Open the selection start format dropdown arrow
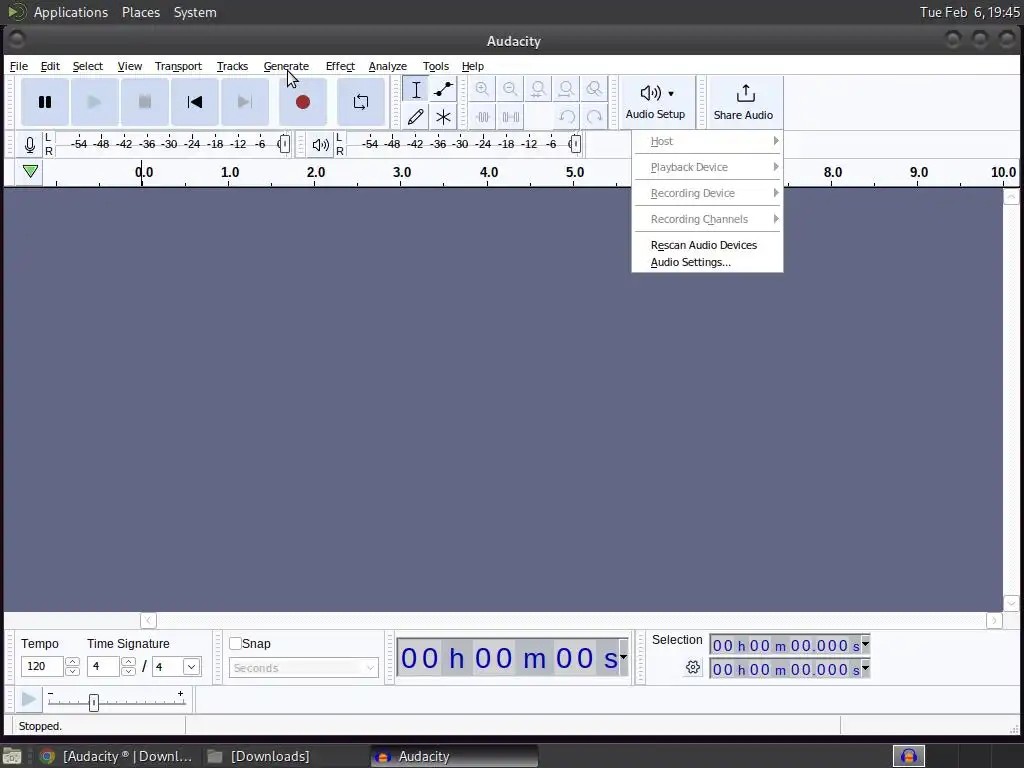This screenshot has width=1024, height=768. 865,644
